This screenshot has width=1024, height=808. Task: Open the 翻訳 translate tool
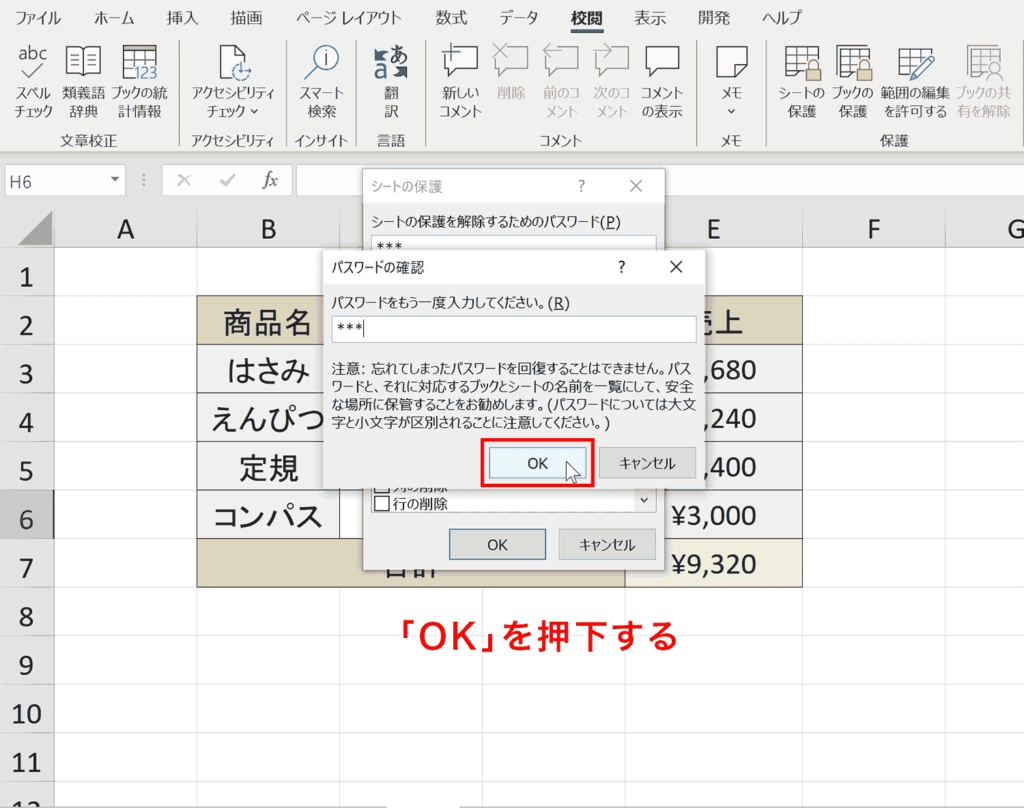tap(391, 80)
